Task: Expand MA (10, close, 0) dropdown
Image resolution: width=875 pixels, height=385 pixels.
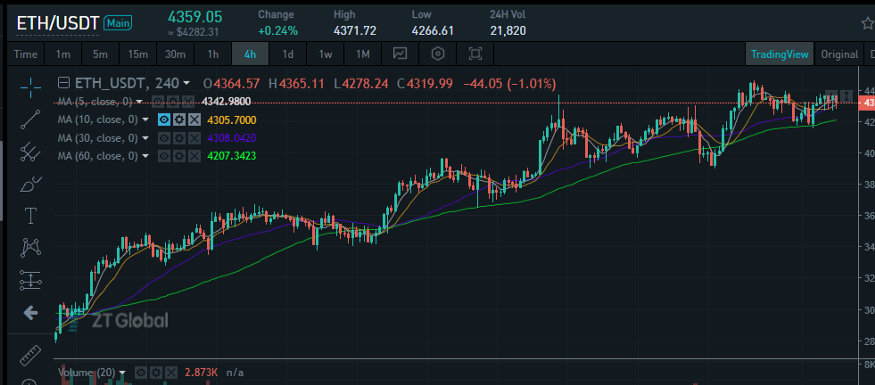Action: coord(146,119)
